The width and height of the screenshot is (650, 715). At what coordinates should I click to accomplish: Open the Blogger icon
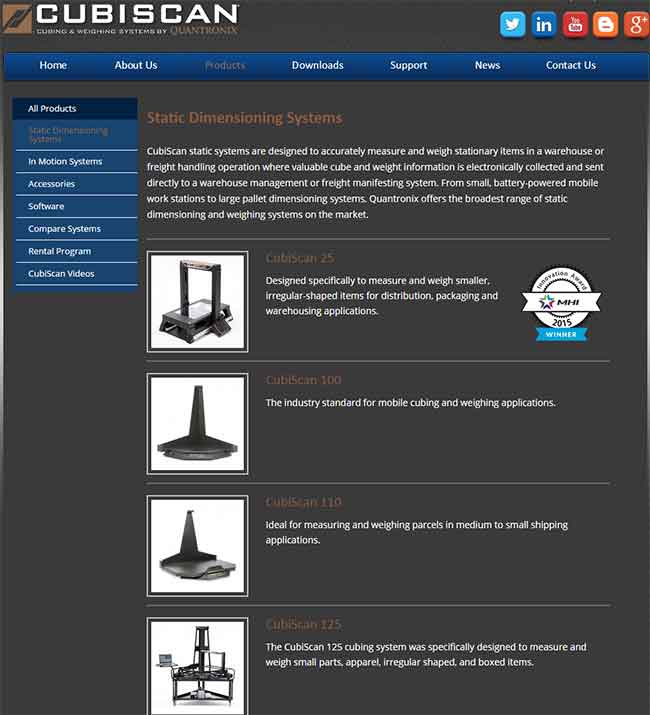(x=606, y=24)
